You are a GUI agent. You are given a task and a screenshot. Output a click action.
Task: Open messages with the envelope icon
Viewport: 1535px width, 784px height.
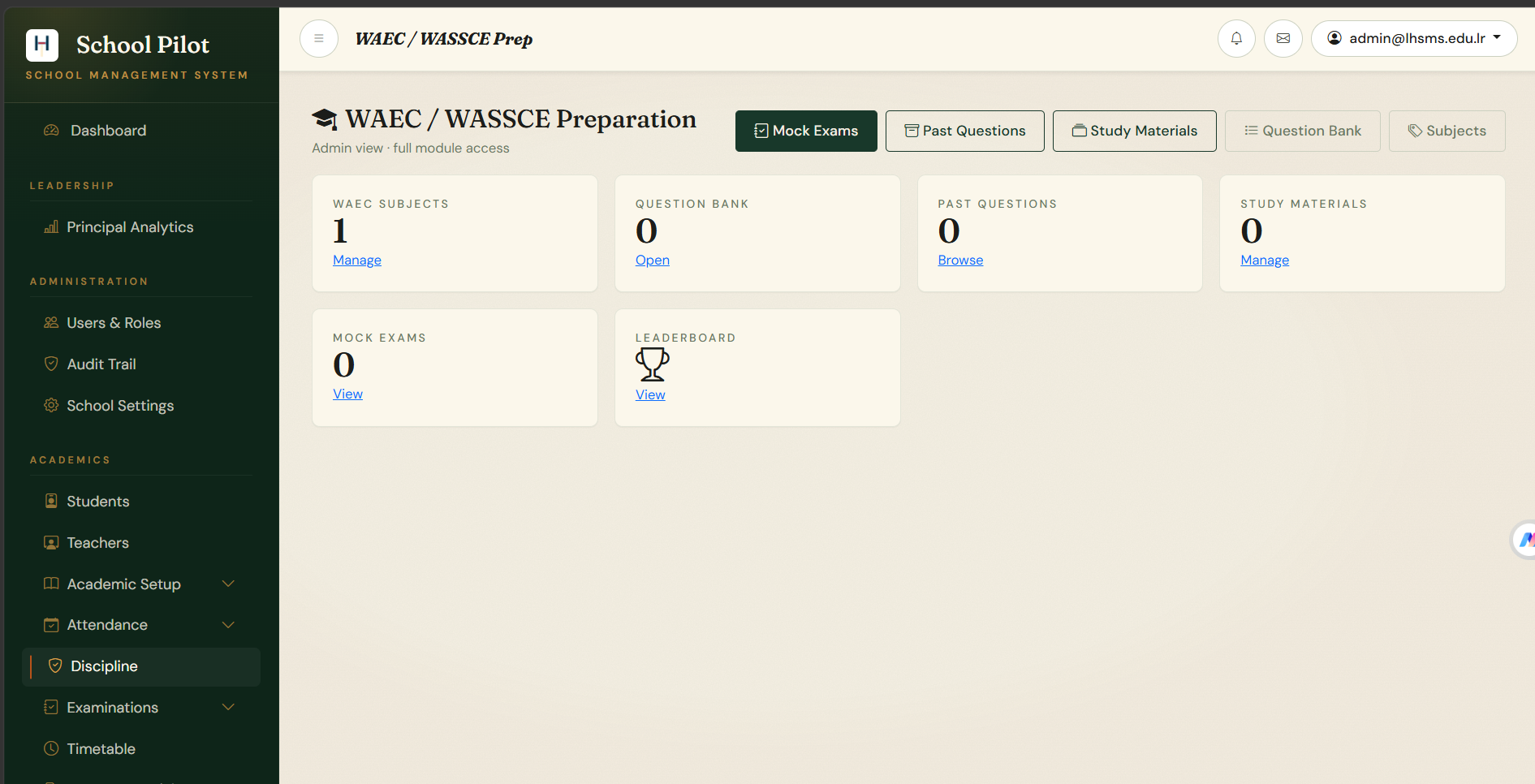point(1283,38)
